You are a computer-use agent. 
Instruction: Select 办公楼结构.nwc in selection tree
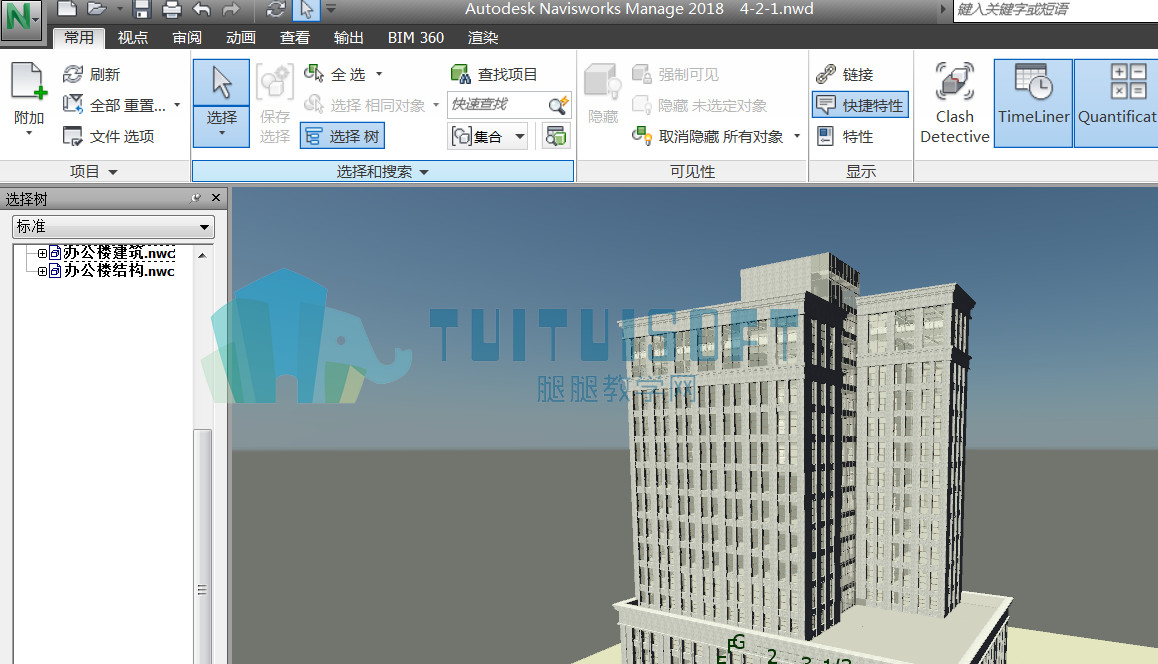(119, 271)
